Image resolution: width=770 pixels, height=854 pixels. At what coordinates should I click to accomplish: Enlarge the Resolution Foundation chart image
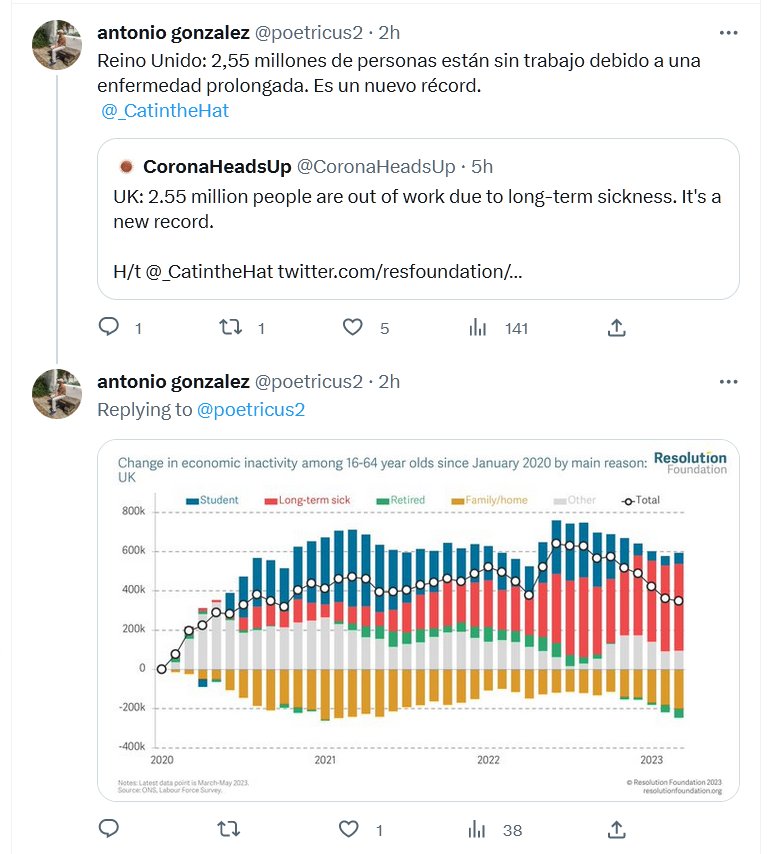[x=418, y=620]
